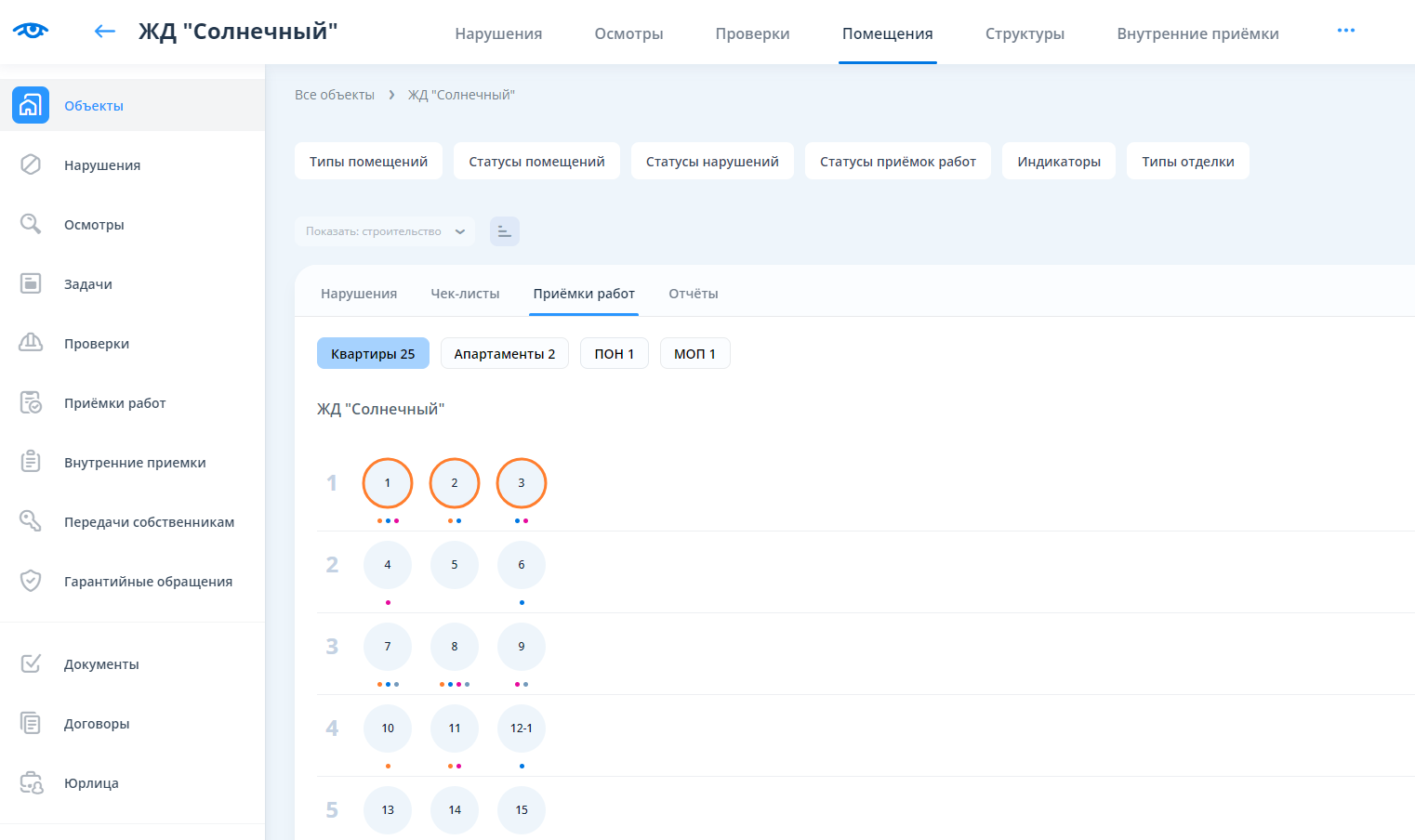
Task: Click the Юрлица sidebar icon
Action: (31, 782)
